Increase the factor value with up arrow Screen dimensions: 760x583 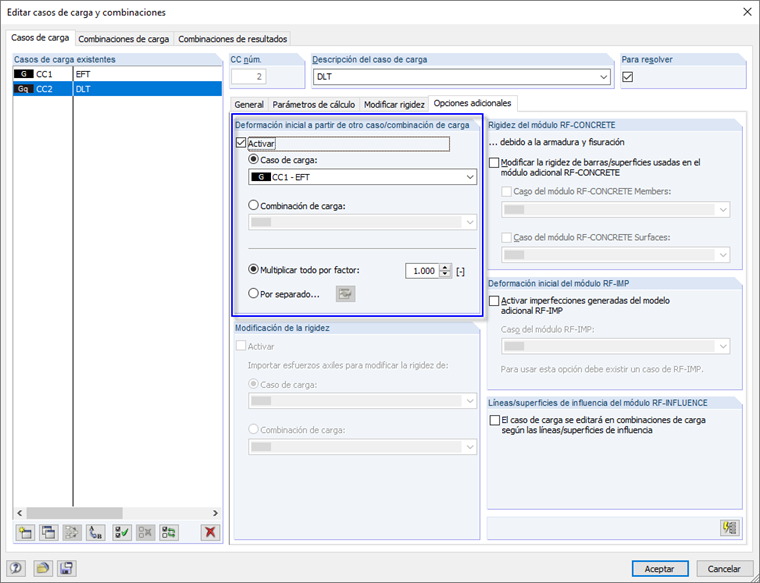(445, 267)
